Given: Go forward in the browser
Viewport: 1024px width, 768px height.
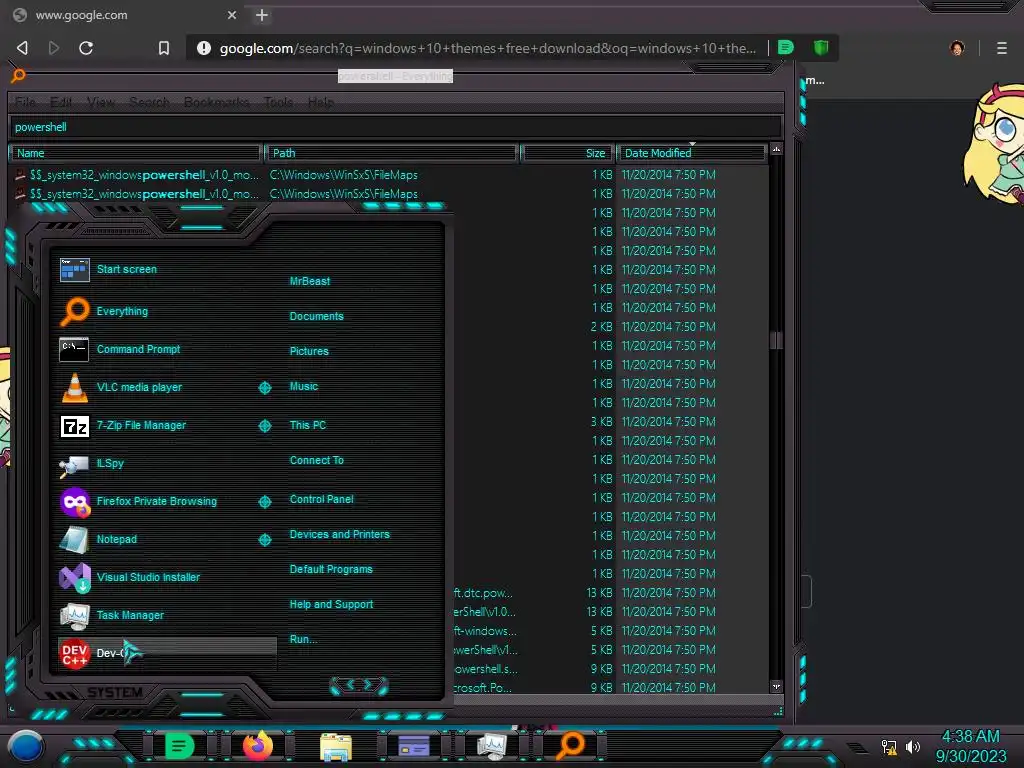Looking at the screenshot, I should point(54,48).
